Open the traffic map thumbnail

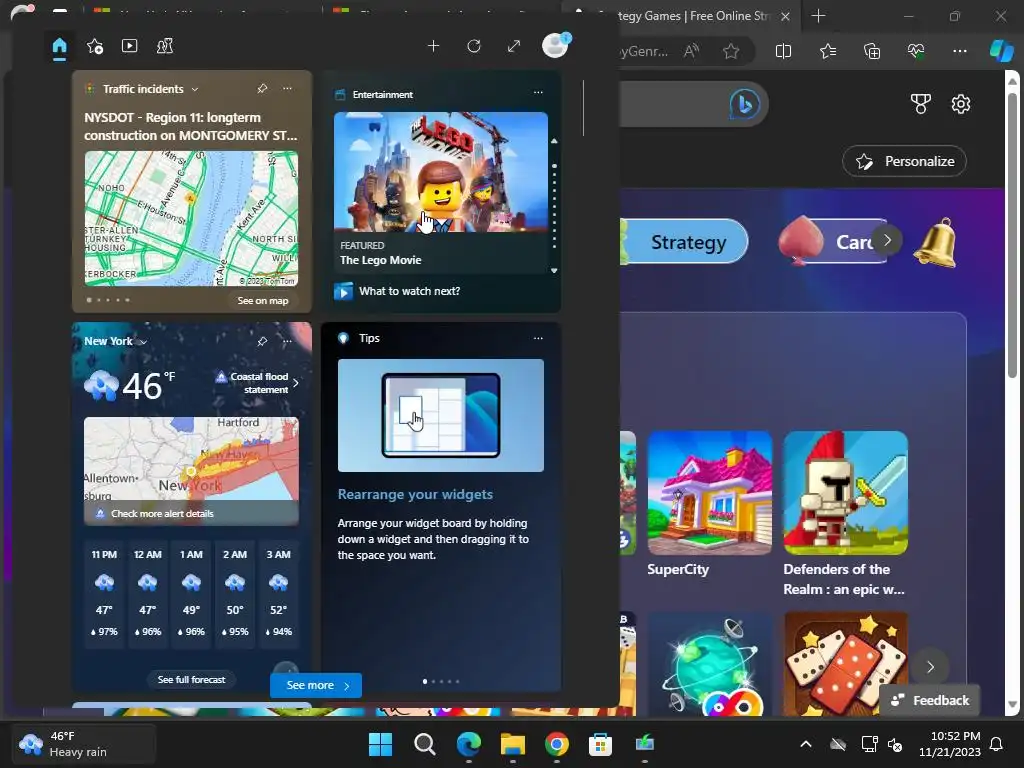pyautogui.click(x=191, y=218)
